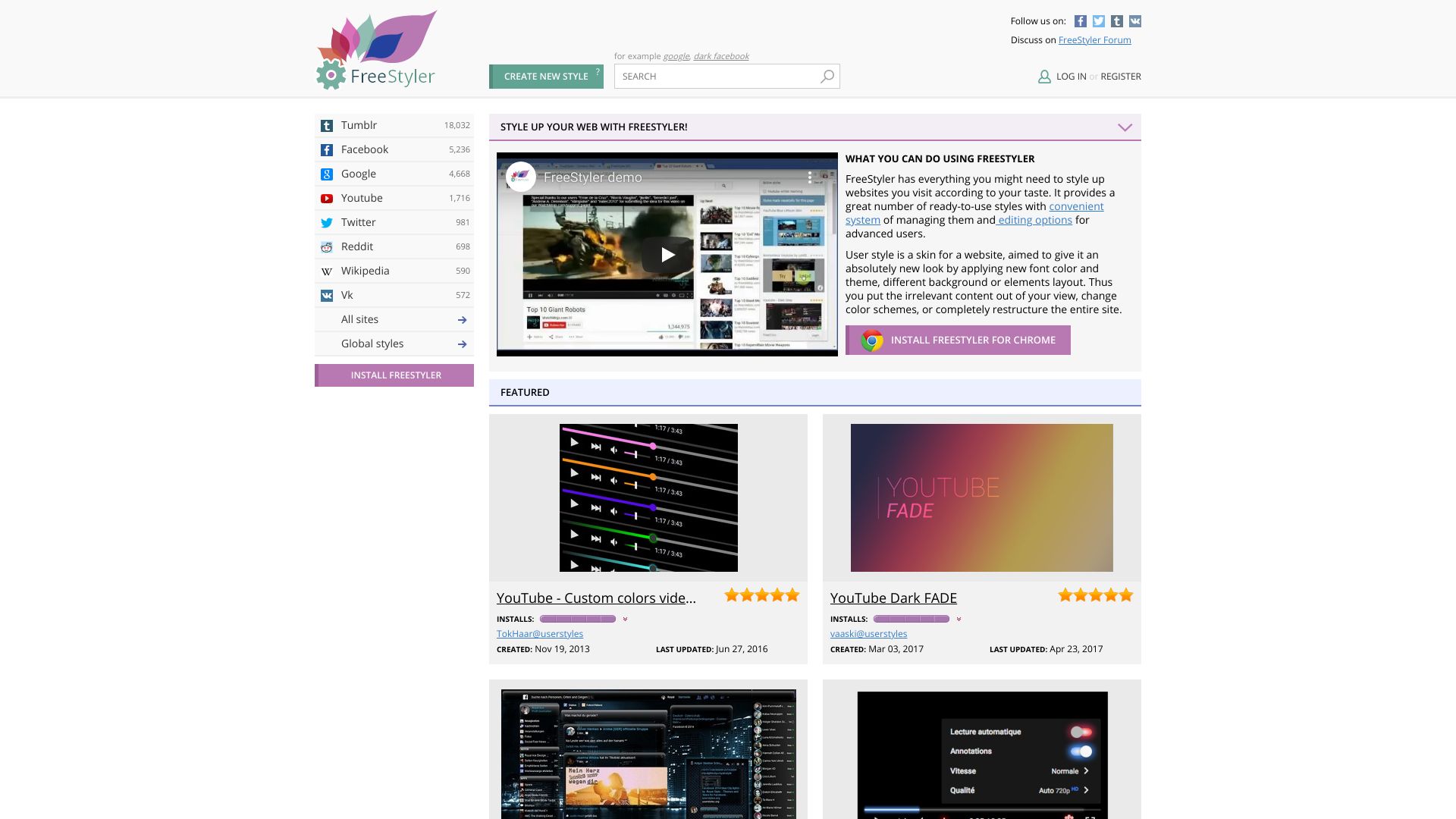
Task: Click the Google icon in the sidebar
Action: pyautogui.click(x=327, y=174)
